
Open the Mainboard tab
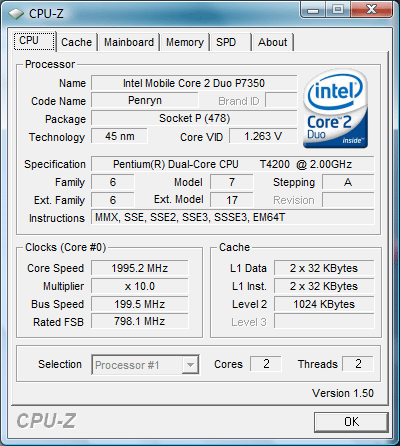pos(129,42)
